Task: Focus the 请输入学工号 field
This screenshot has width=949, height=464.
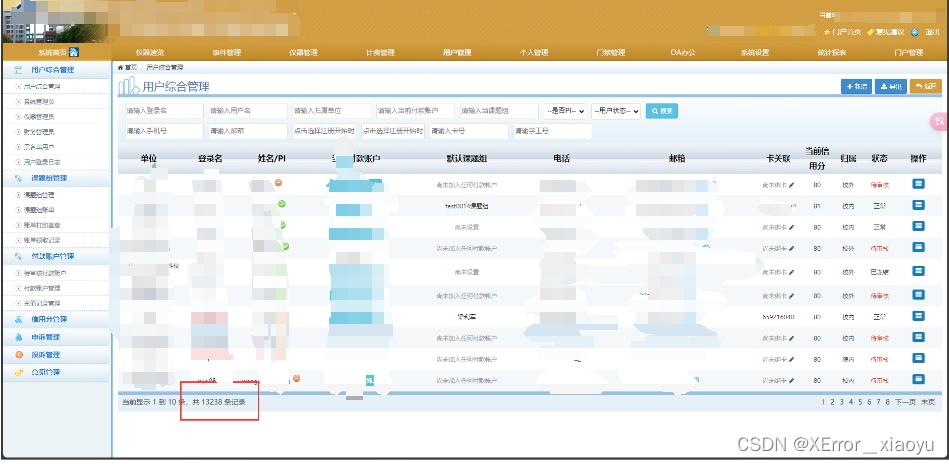Action: click(x=553, y=131)
